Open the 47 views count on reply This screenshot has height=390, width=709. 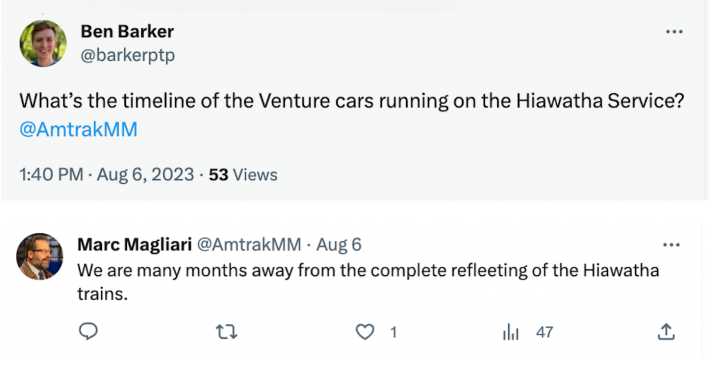(544, 332)
